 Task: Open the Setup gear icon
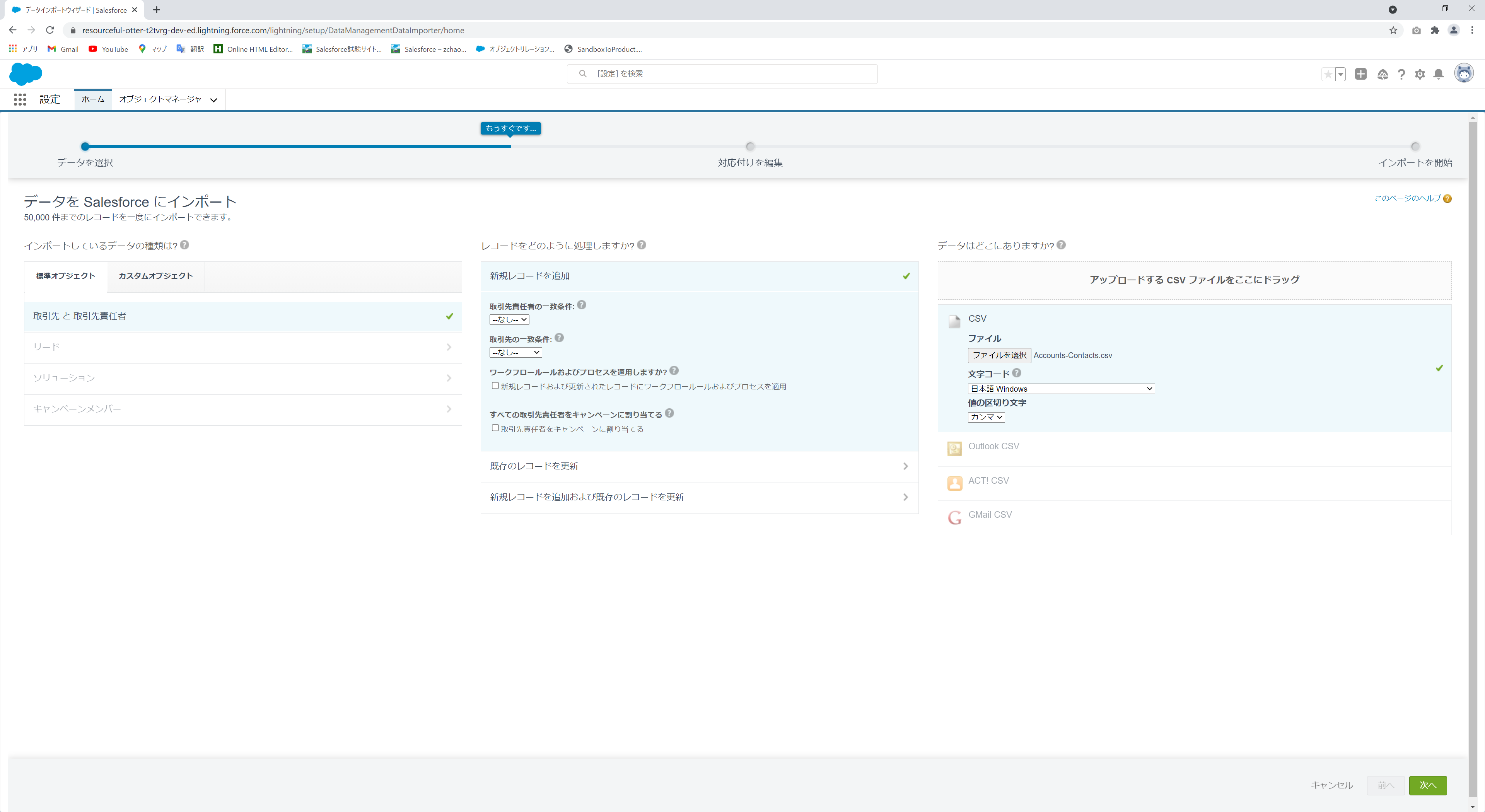[x=1420, y=74]
